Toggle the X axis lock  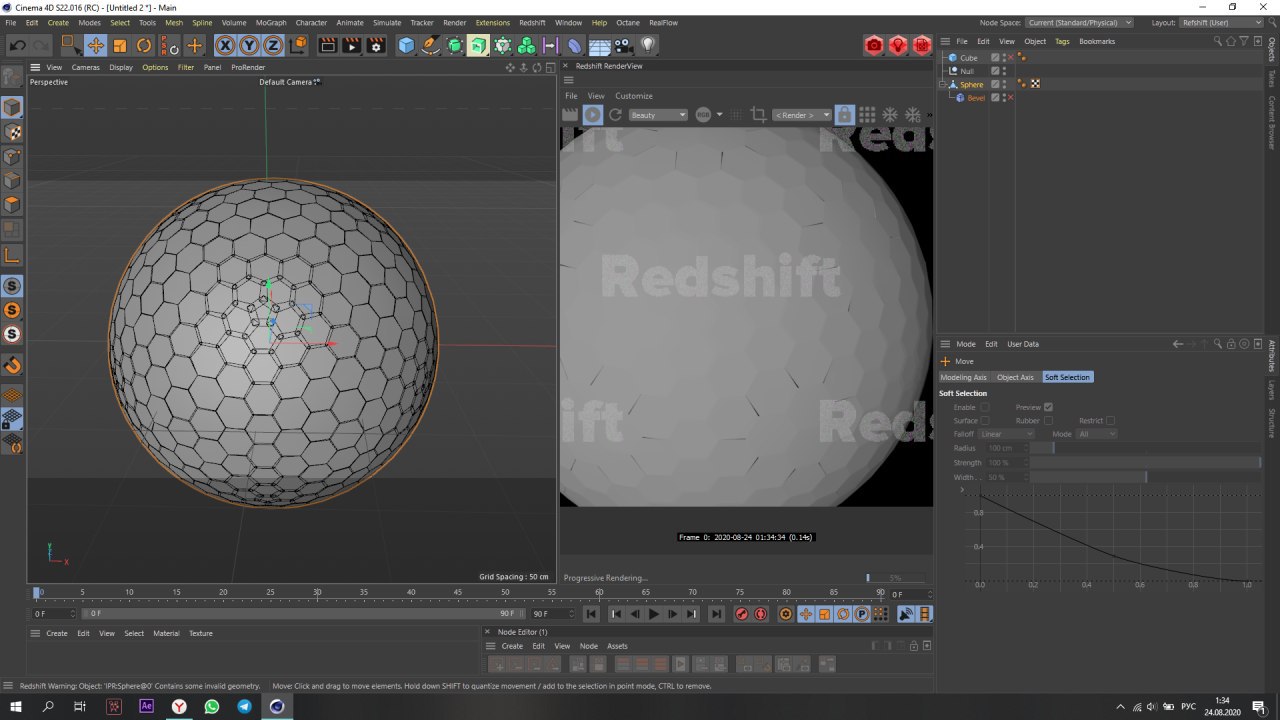224,45
